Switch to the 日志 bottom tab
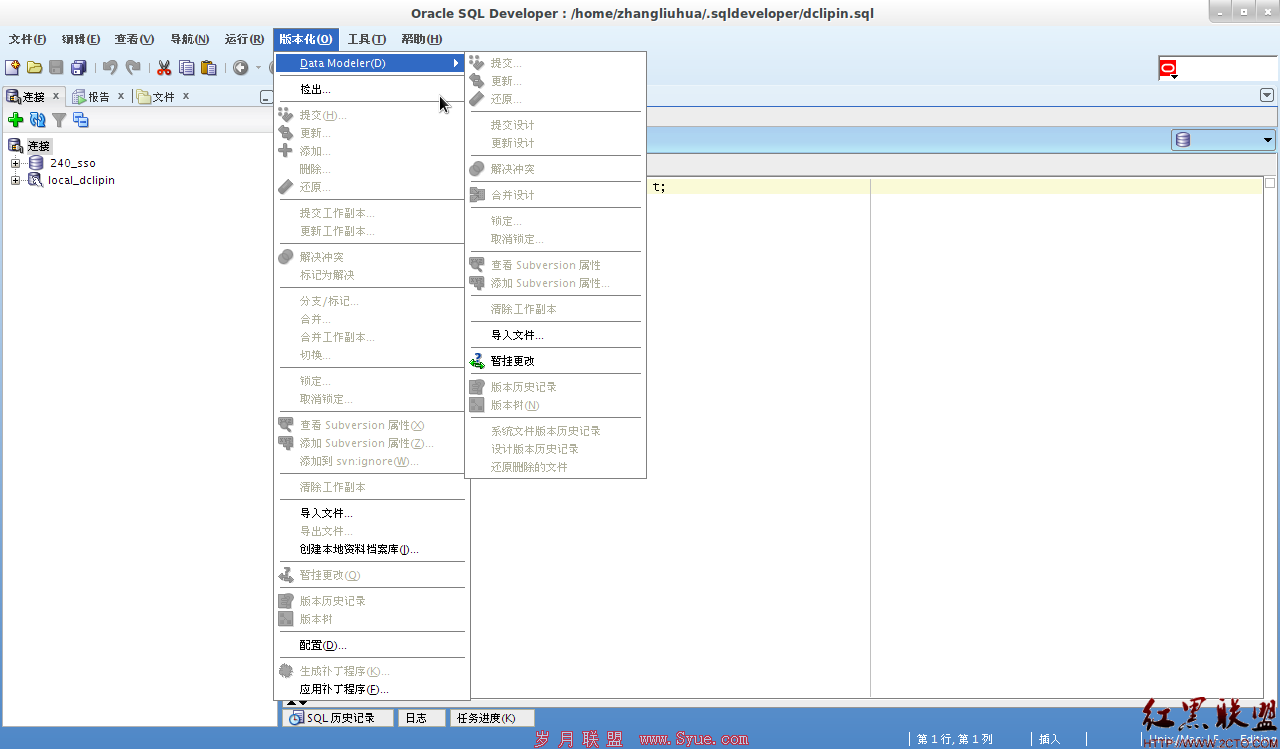1280x749 pixels. point(421,718)
